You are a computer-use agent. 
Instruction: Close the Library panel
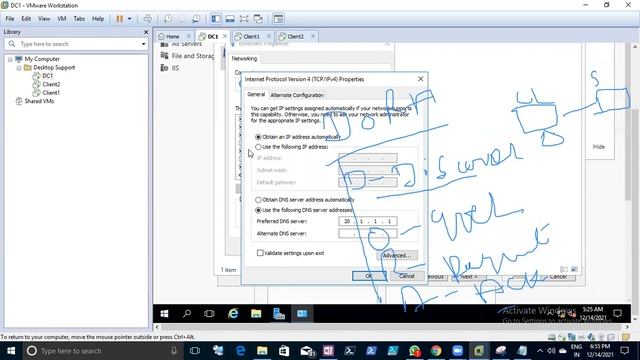pyautogui.click(x=146, y=32)
